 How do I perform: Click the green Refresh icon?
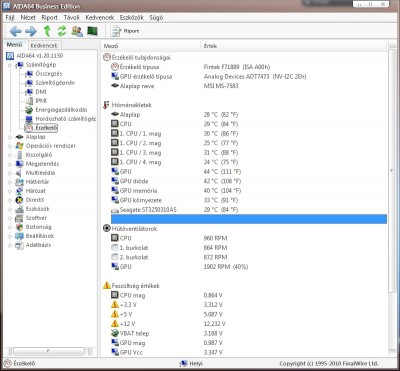coord(62,31)
